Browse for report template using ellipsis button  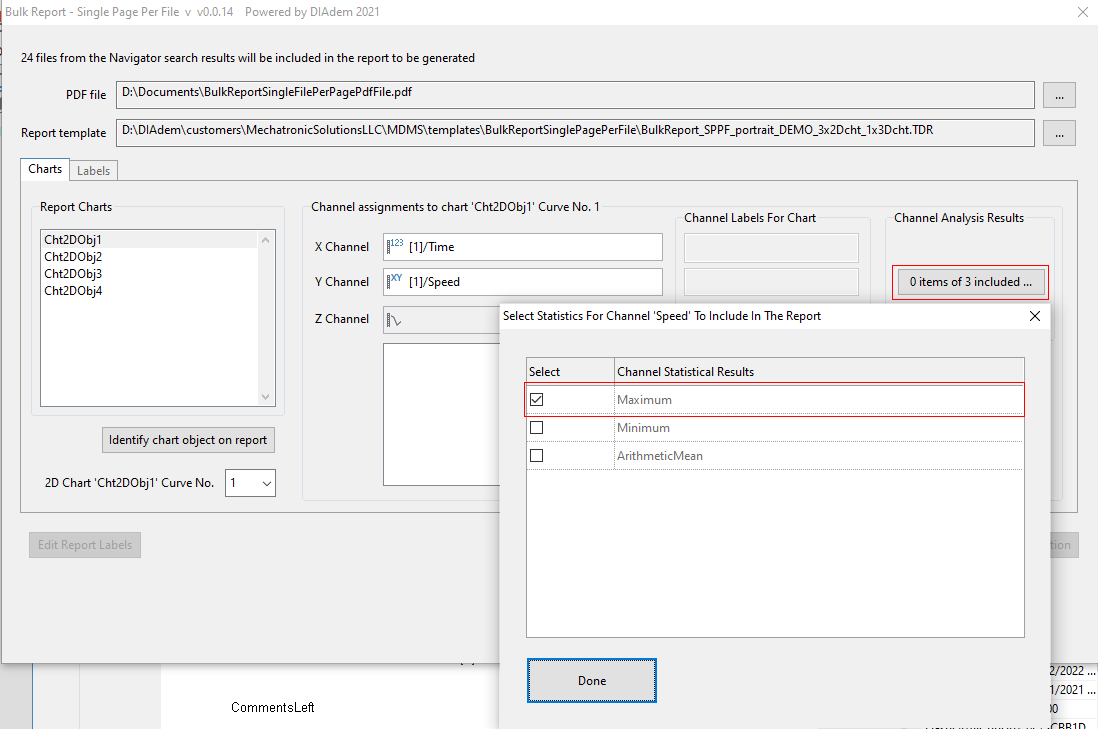[1059, 132]
